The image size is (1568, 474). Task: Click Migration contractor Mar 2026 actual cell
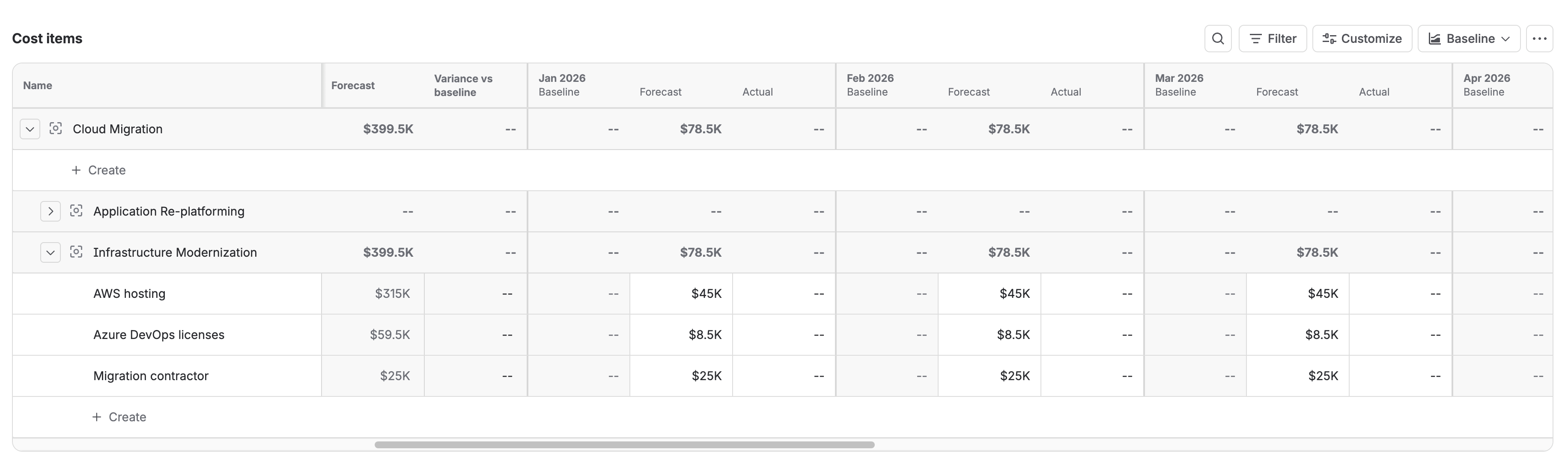pyautogui.click(x=1401, y=376)
